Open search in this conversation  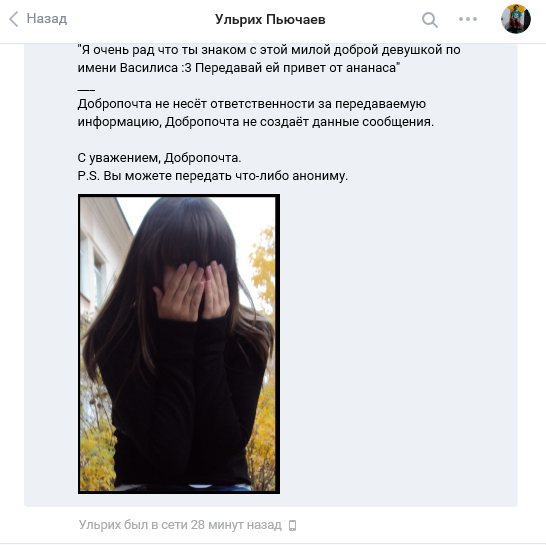coord(430,20)
